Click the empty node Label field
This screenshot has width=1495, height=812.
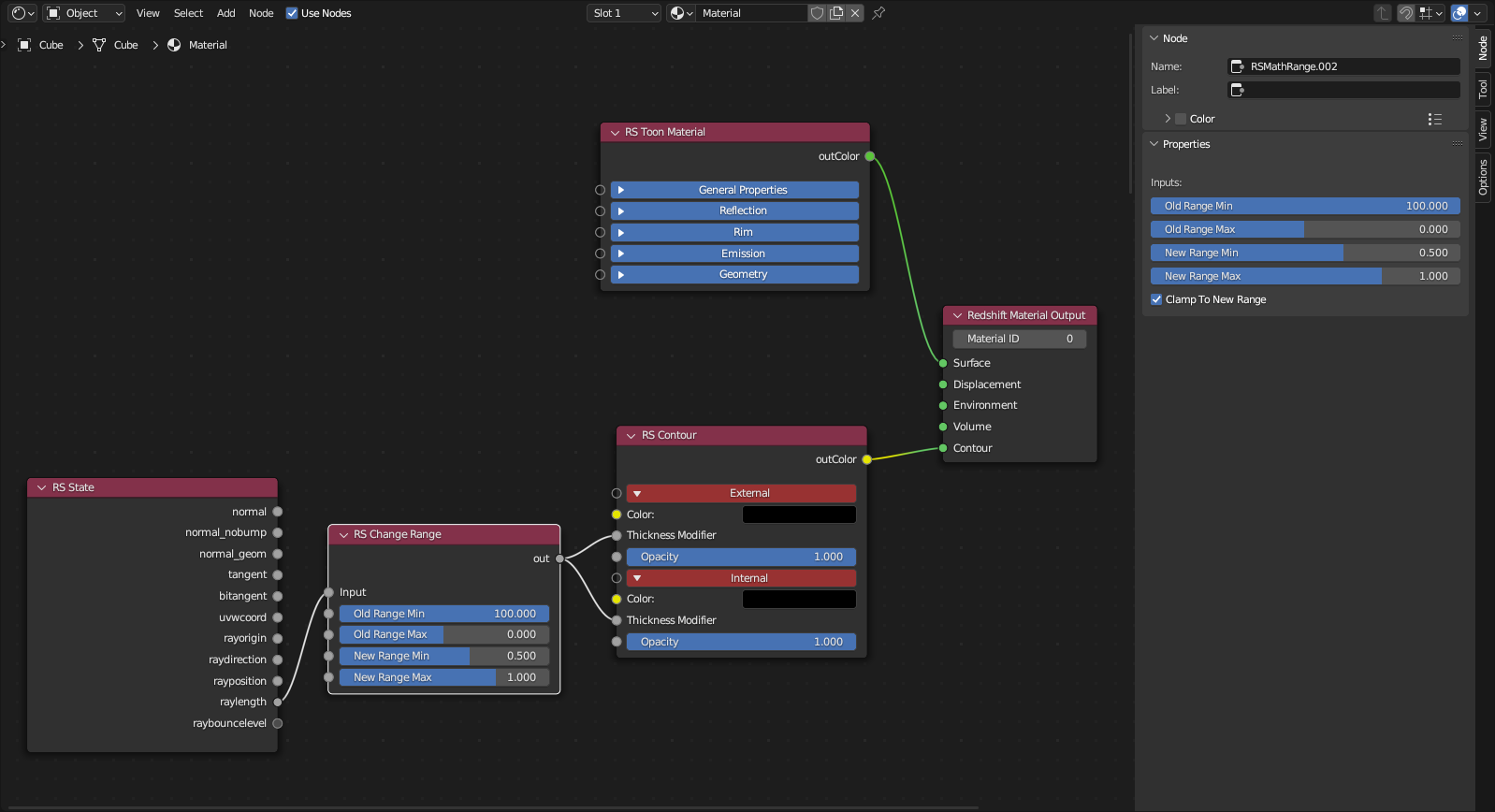pos(1343,90)
